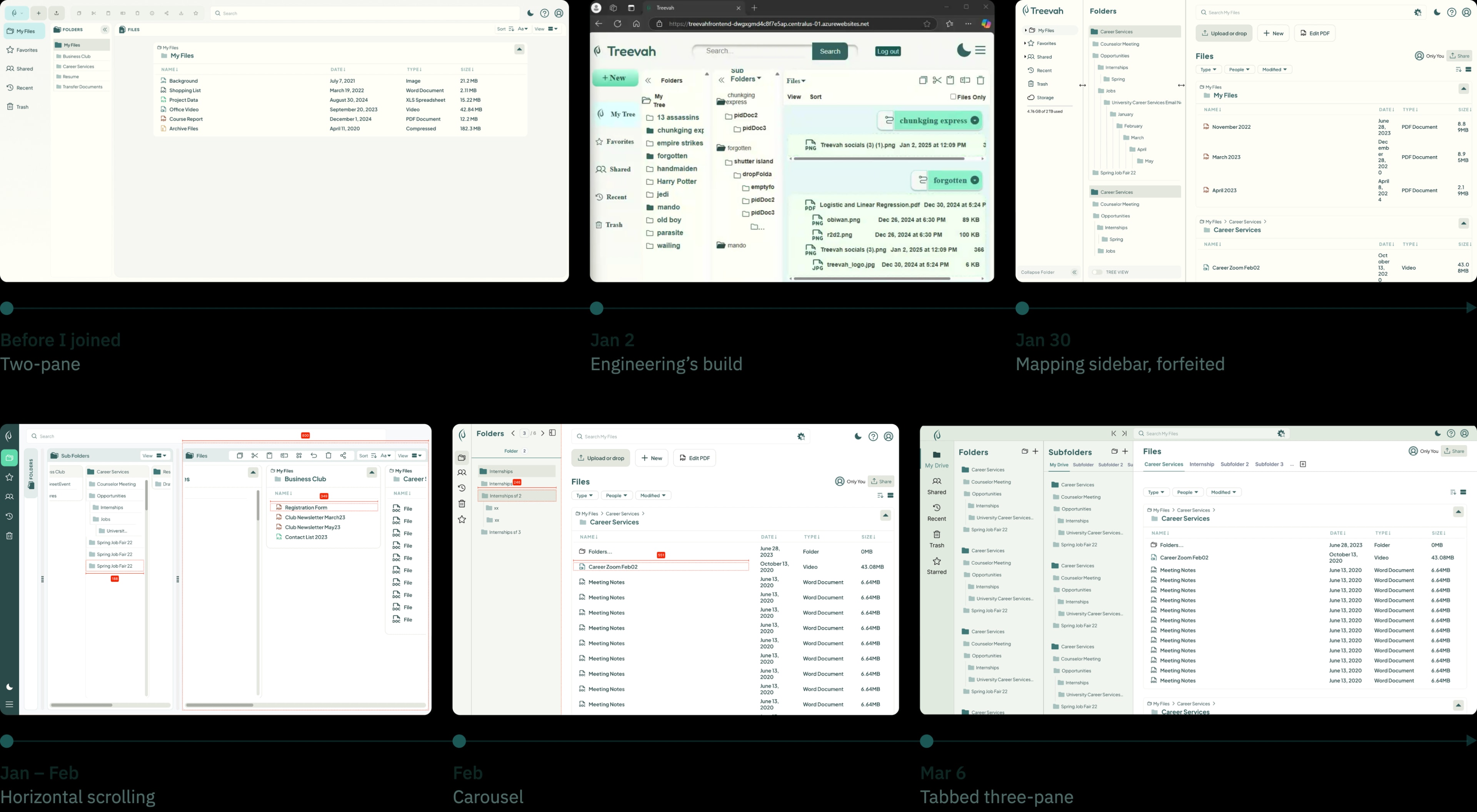
Task: Click horizontal scrollbar under Files in Horizontal scrolling
Action: click(306, 705)
